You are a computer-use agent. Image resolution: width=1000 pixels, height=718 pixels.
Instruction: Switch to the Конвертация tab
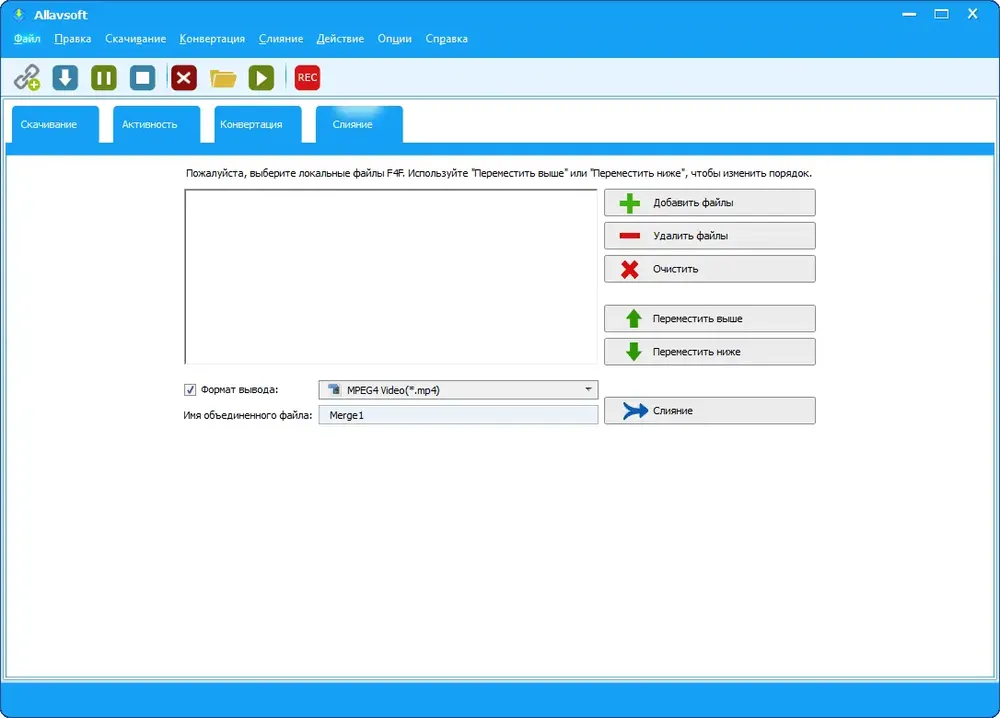tap(258, 124)
